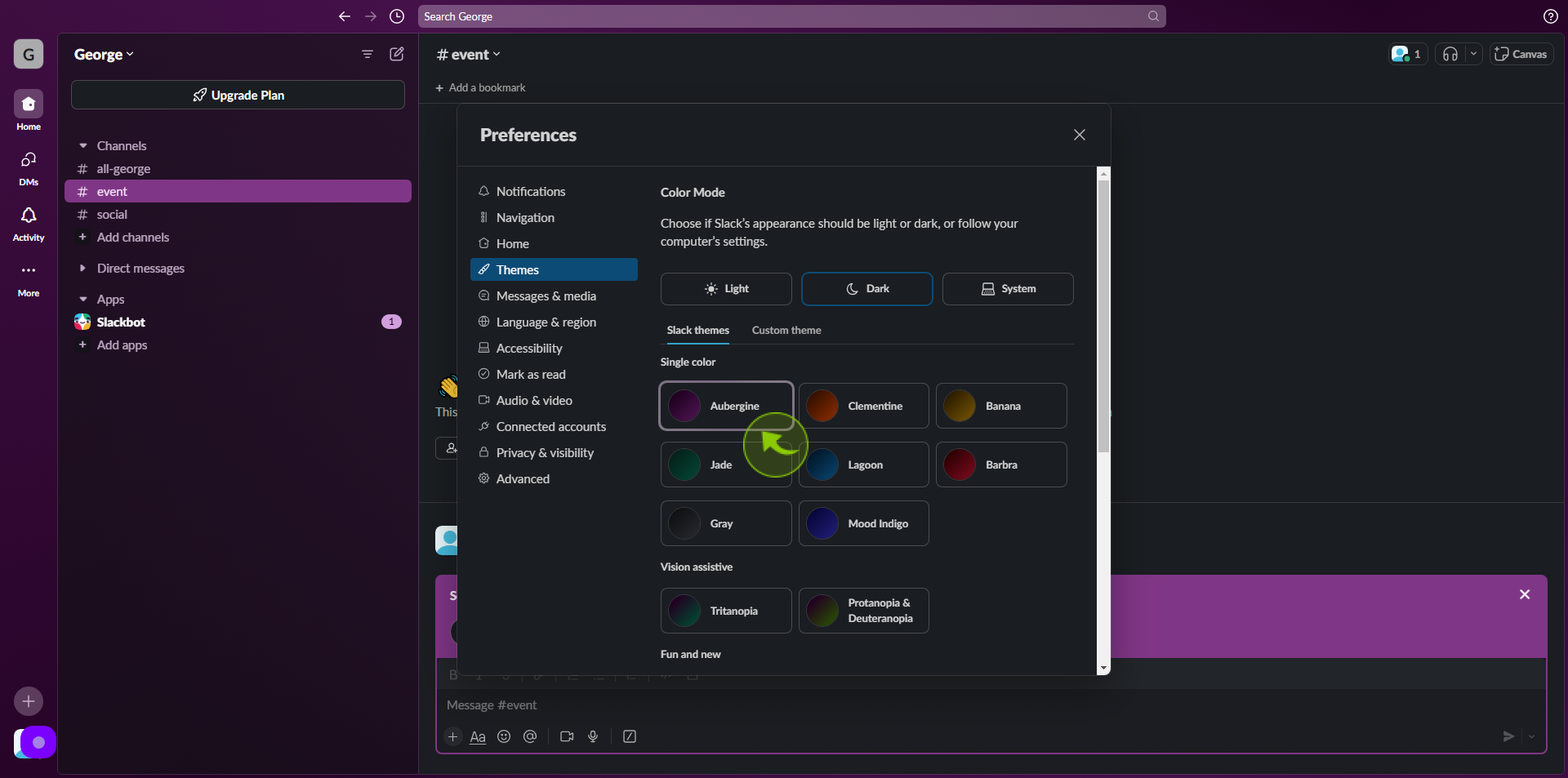
Task: Switch to Custom theme tab
Action: (786, 330)
